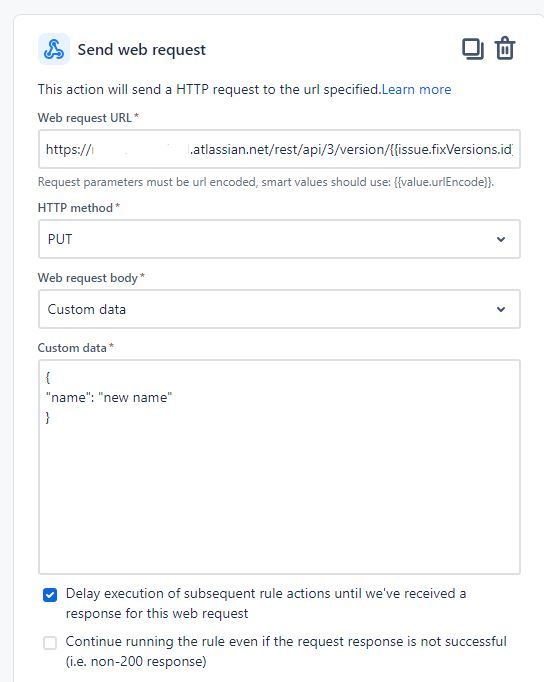The height and width of the screenshot is (682, 544).
Task: Click the Send web request webhook icon
Action: [53, 49]
